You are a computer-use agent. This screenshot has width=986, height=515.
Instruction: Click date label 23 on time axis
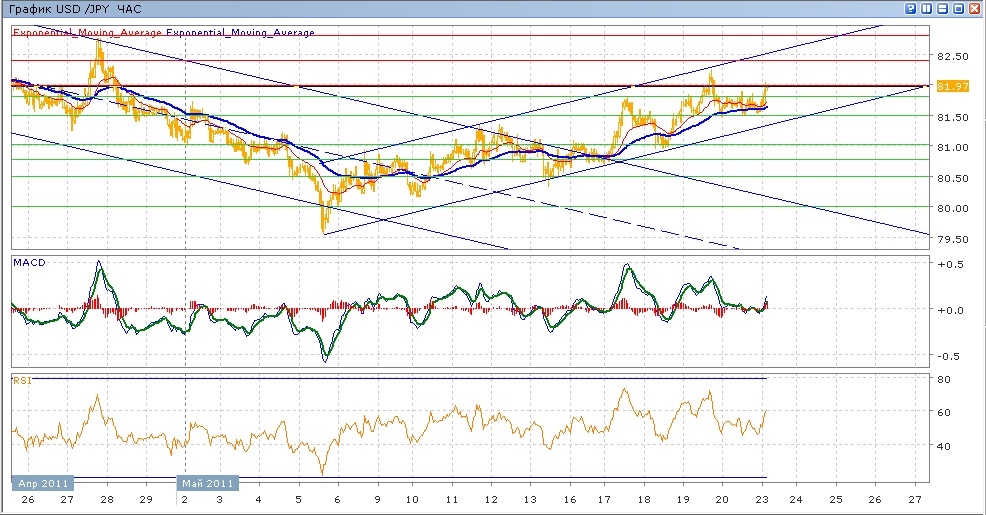tap(762, 499)
